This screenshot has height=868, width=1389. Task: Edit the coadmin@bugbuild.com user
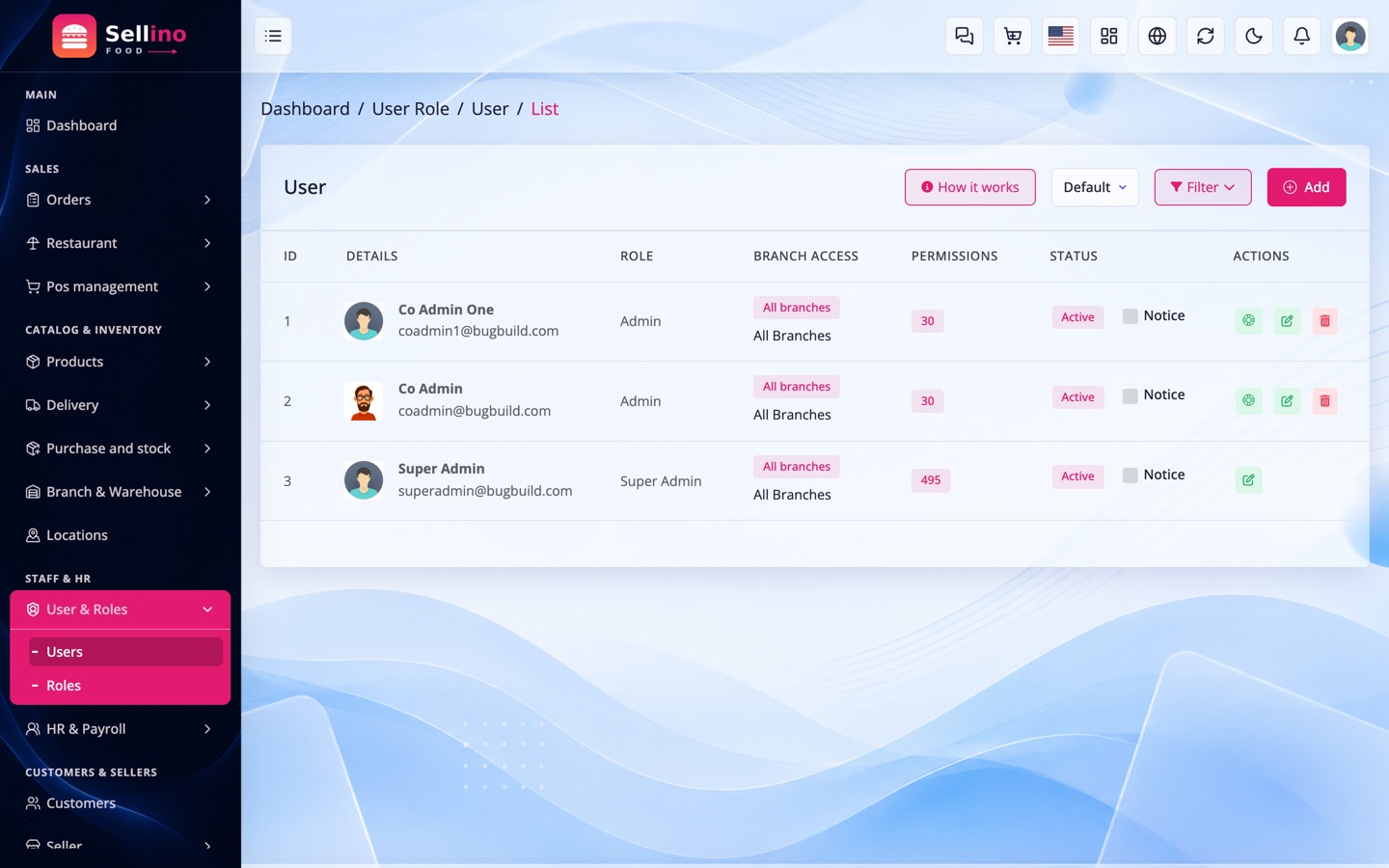click(x=1287, y=401)
